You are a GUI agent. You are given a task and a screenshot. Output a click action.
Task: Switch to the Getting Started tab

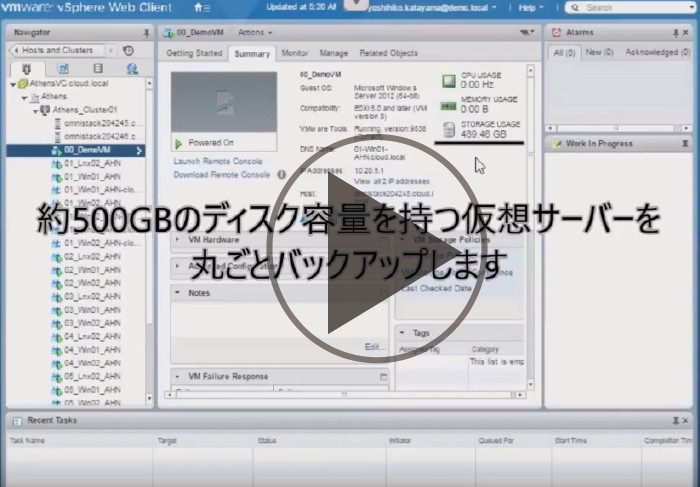click(194, 53)
